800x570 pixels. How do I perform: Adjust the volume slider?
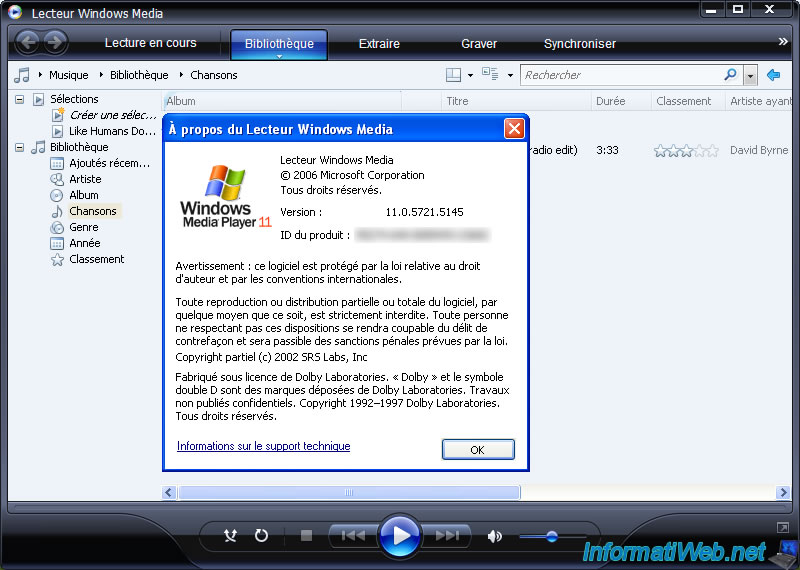pos(553,536)
